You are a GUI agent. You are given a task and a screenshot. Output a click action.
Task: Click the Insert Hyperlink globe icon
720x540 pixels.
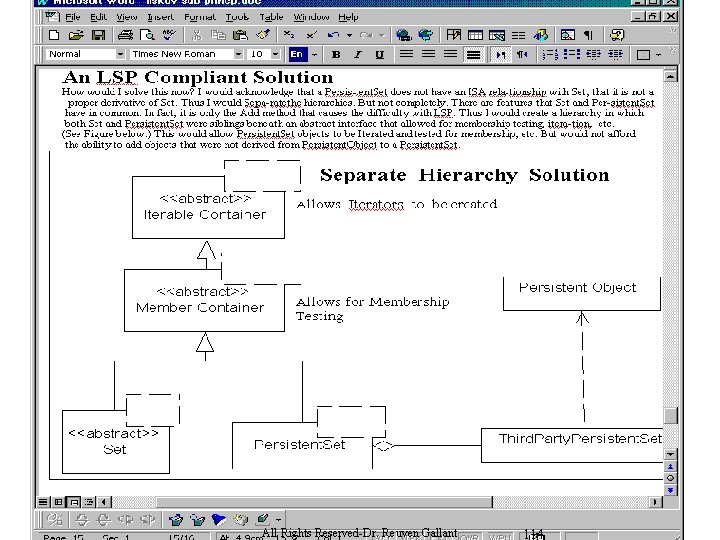pyautogui.click(x=404, y=35)
